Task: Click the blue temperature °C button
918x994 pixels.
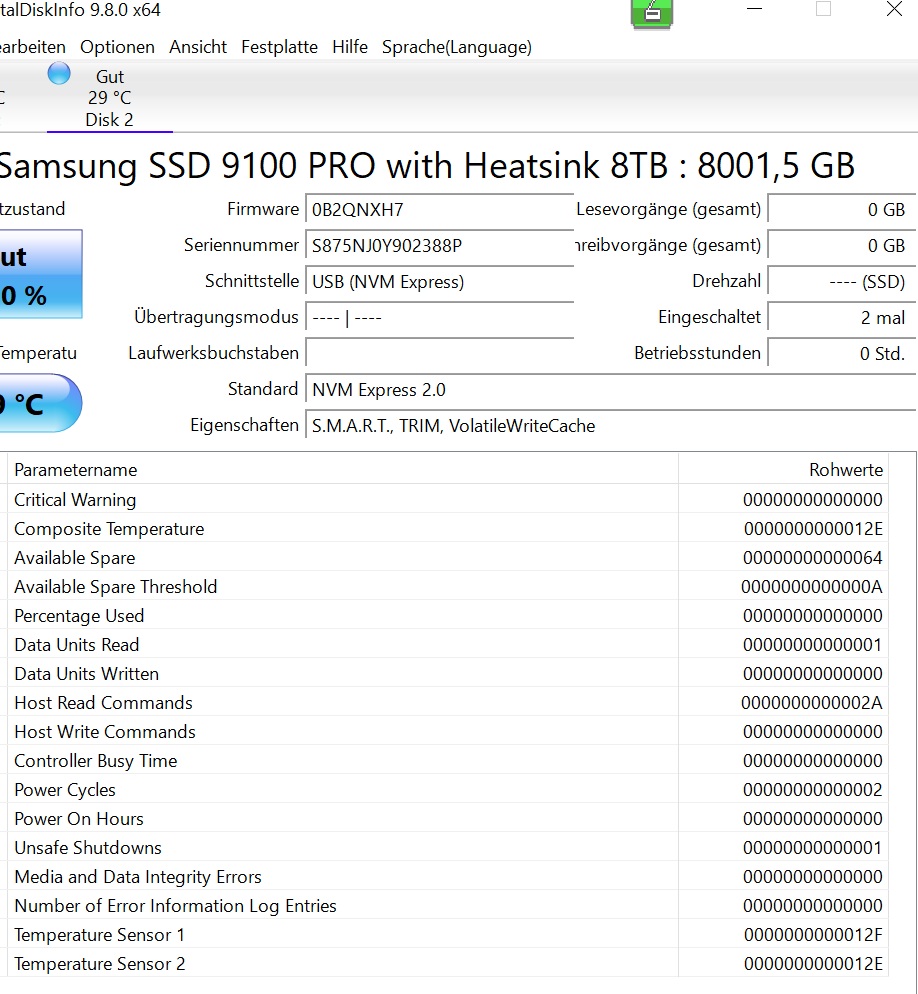Action: tap(40, 403)
